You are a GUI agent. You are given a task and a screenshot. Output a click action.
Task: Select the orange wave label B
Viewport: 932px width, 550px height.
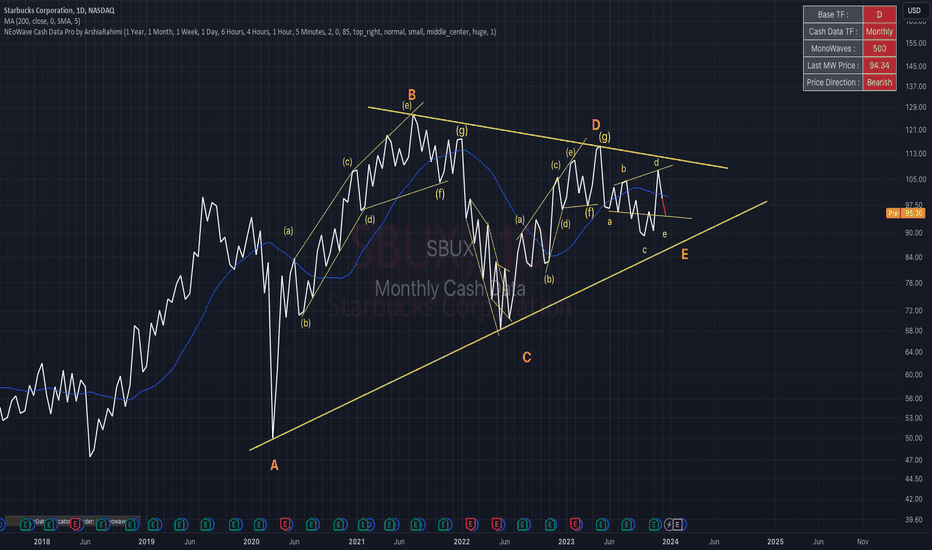click(x=411, y=95)
